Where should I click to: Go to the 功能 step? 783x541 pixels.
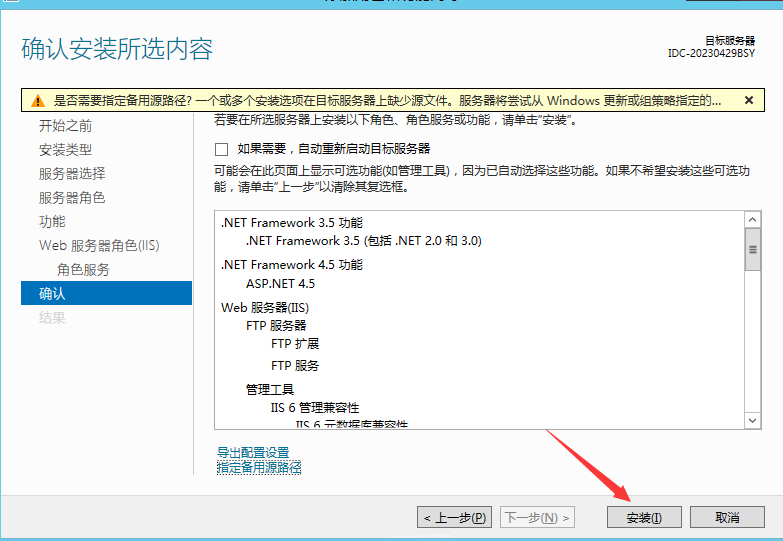52,221
